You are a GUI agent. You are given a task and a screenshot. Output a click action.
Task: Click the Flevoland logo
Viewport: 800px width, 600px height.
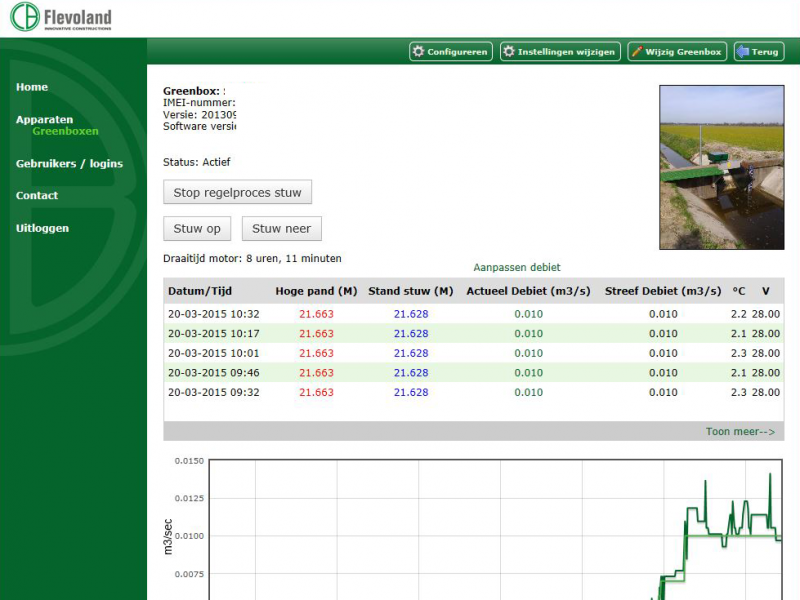pos(62,18)
